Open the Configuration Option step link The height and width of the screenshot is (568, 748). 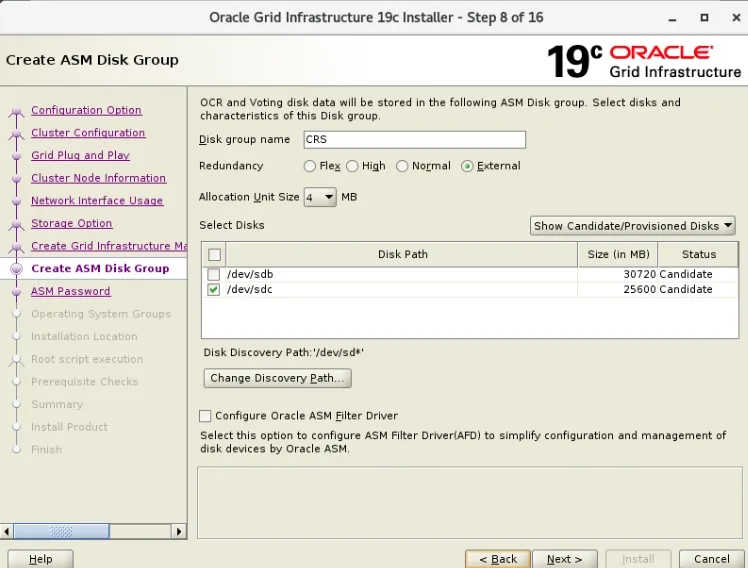(x=86, y=110)
